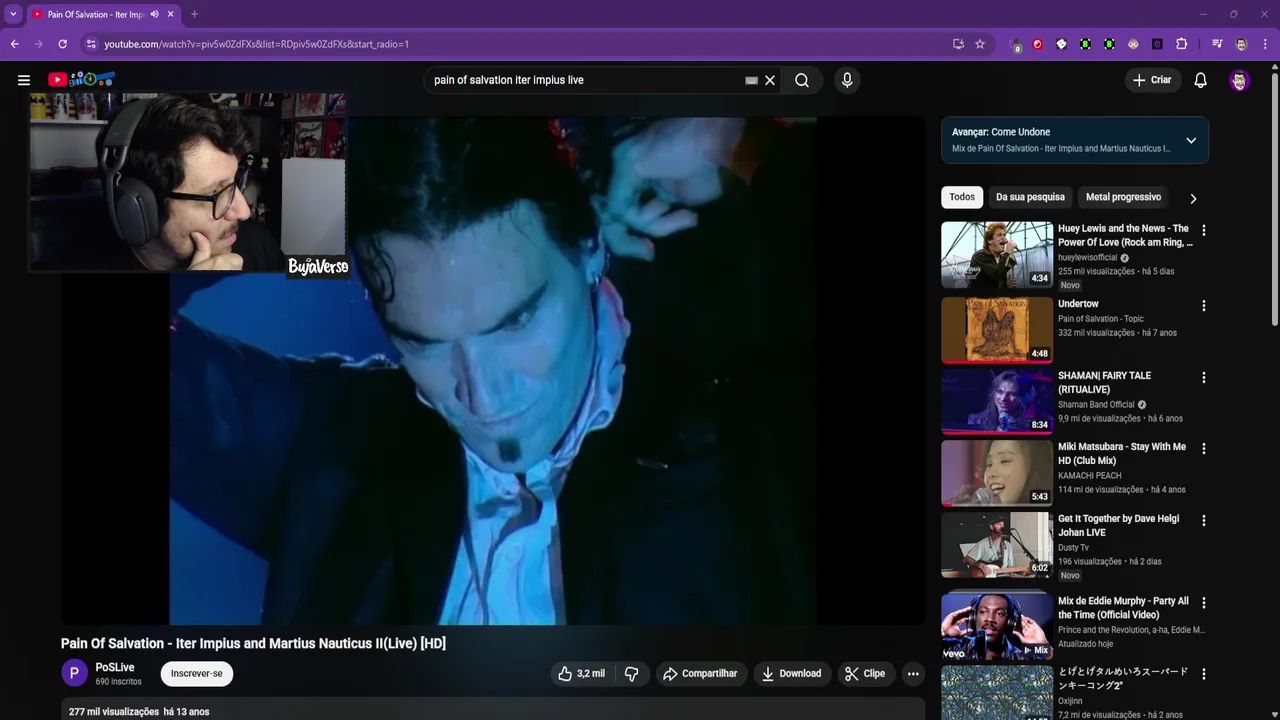Viewport: 1280px width, 720px height.
Task: Clear the search query with the X
Action: point(770,80)
